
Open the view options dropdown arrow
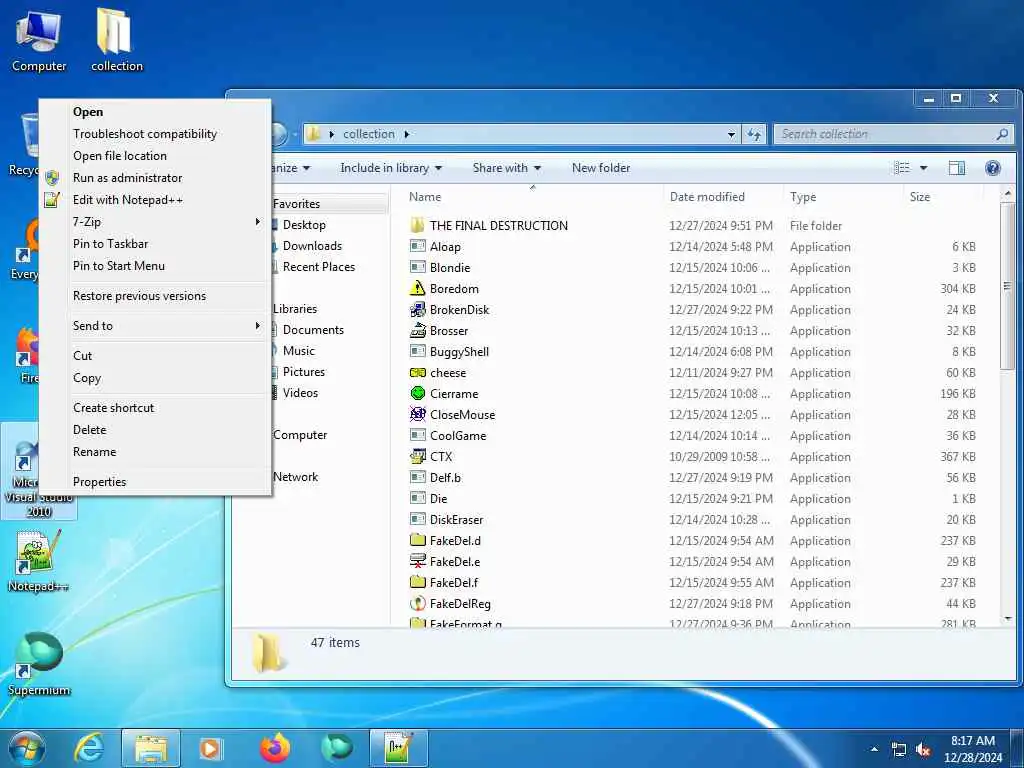[923, 168]
